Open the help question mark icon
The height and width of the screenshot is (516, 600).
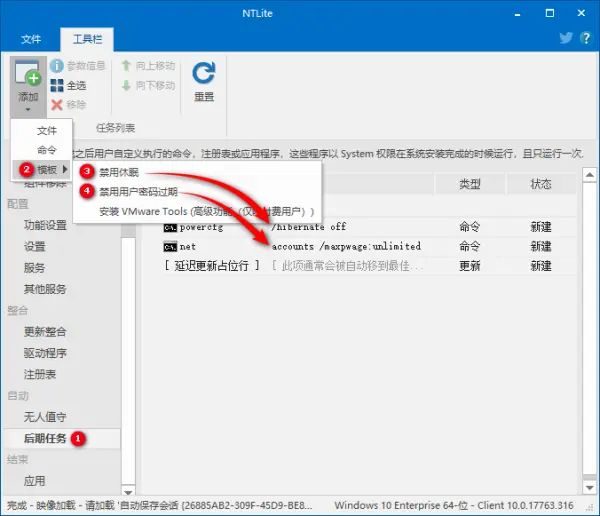click(x=585, y=38)
